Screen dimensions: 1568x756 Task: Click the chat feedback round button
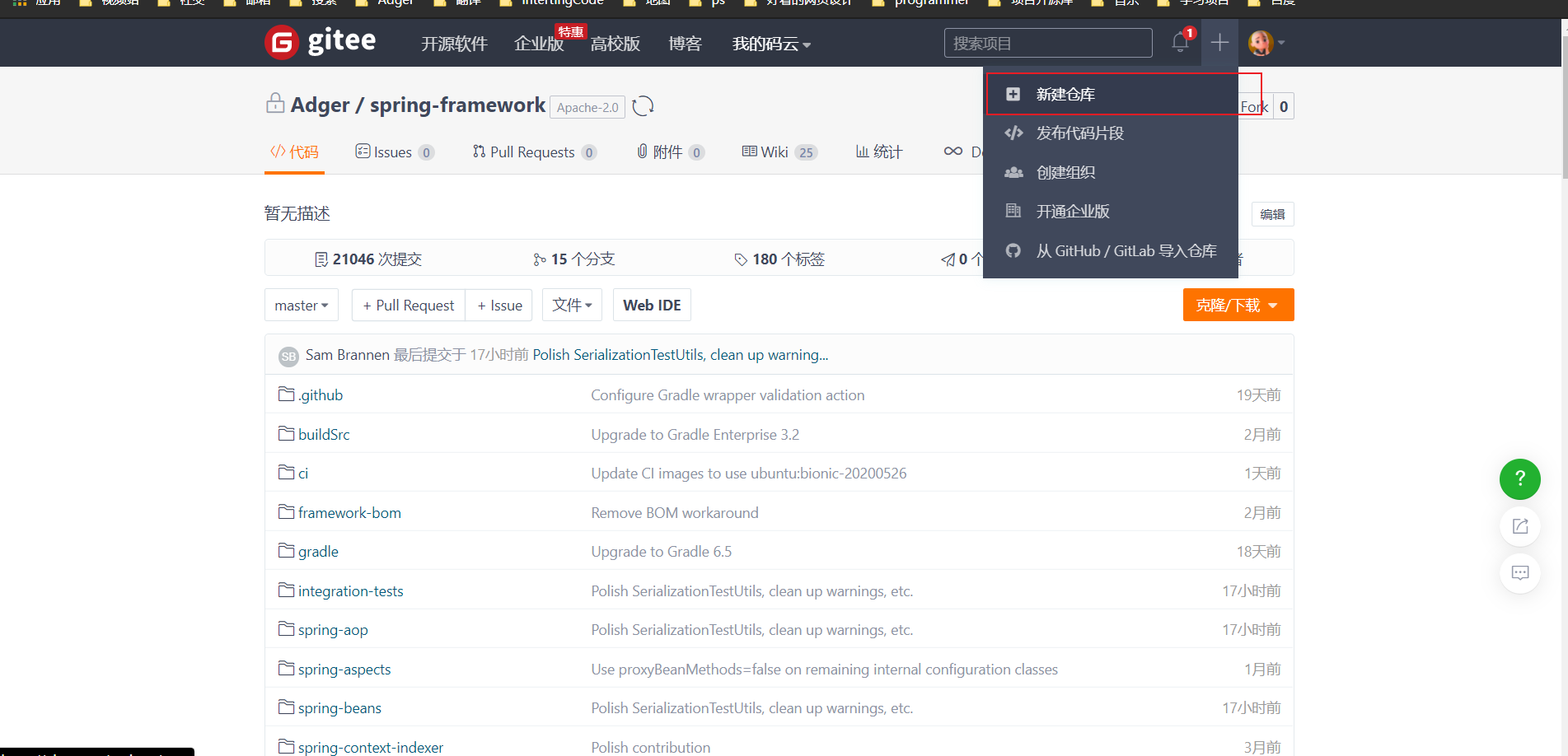click(x=1520, y=572)
